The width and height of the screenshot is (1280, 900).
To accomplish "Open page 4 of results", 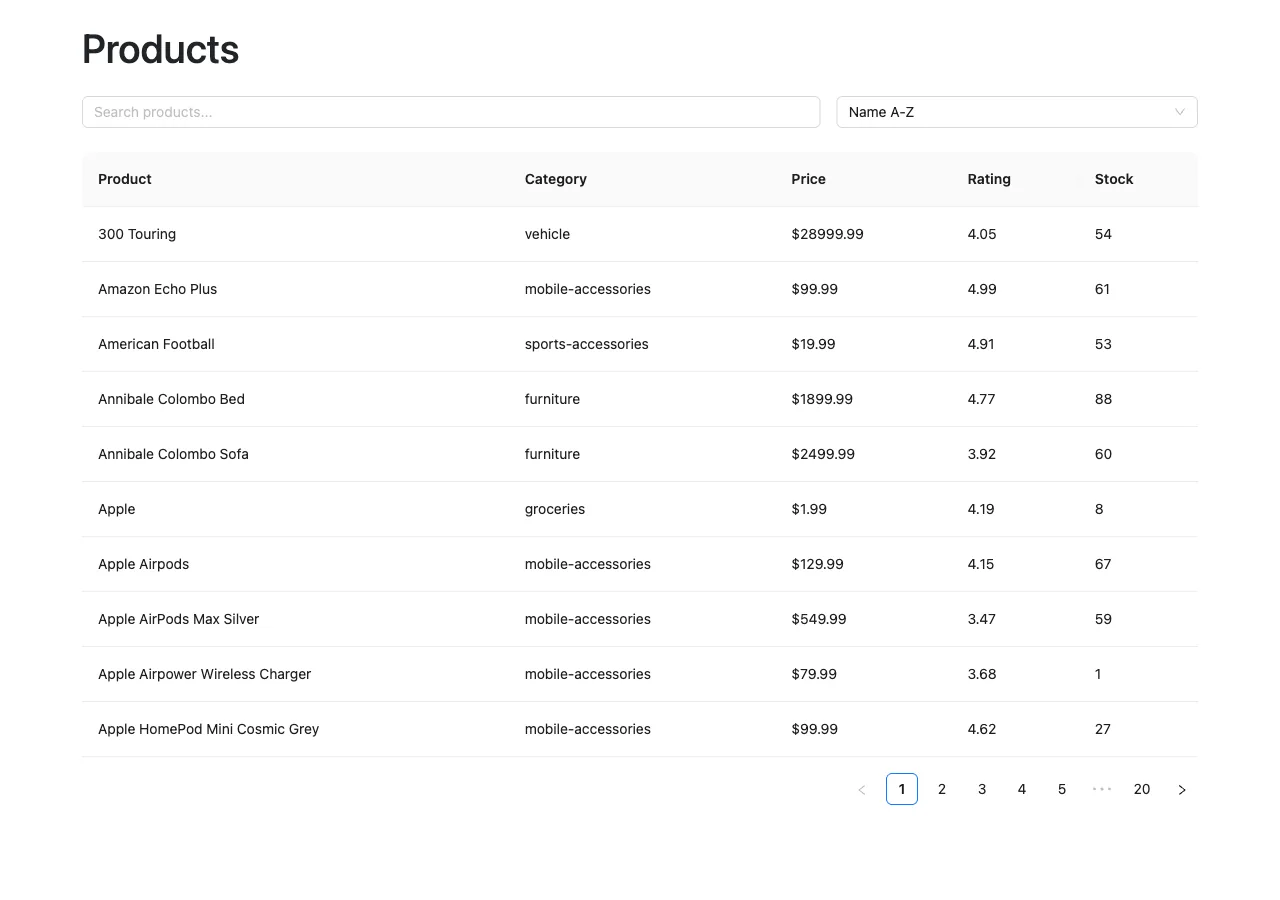I will 1022,789.
